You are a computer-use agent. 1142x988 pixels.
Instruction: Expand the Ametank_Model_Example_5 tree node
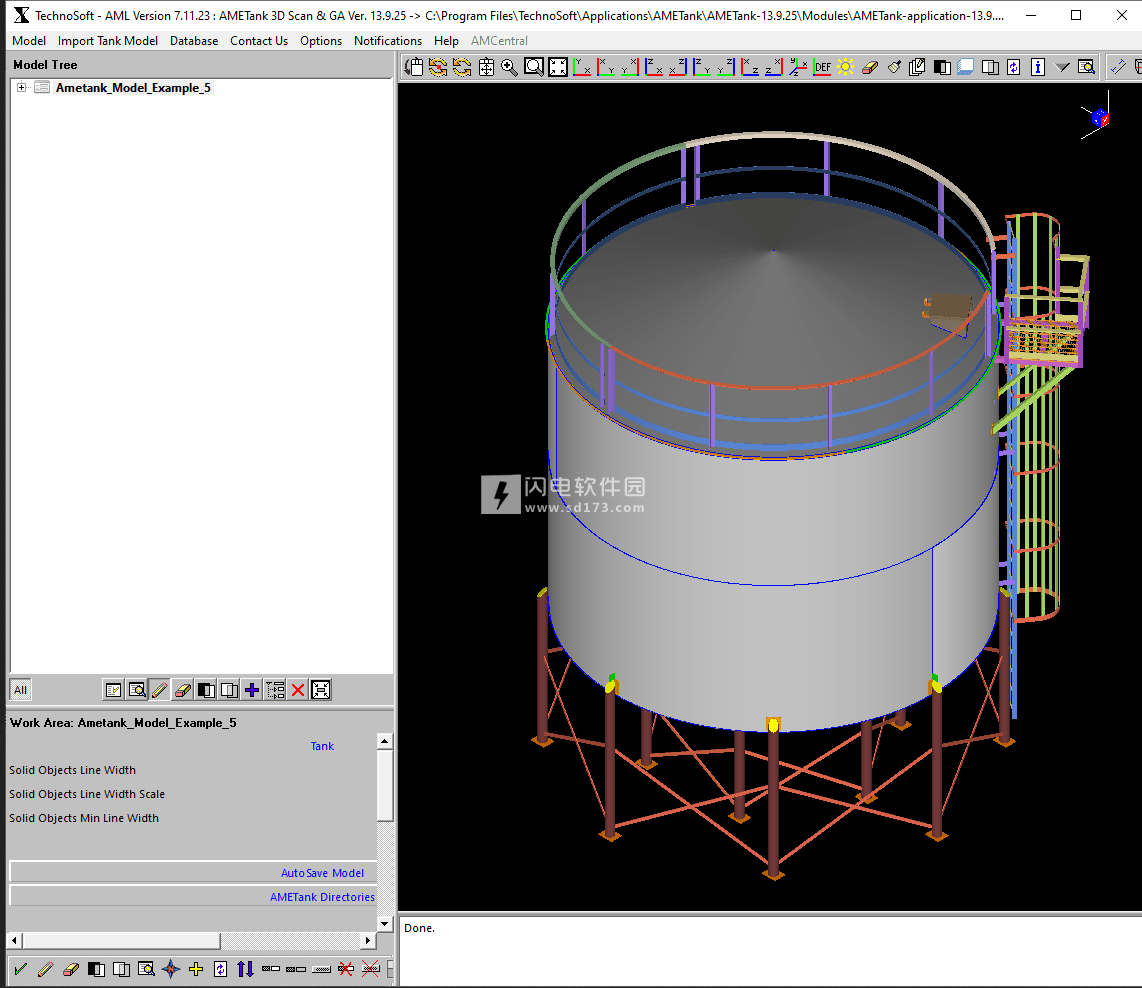click(x=22, y=88)
